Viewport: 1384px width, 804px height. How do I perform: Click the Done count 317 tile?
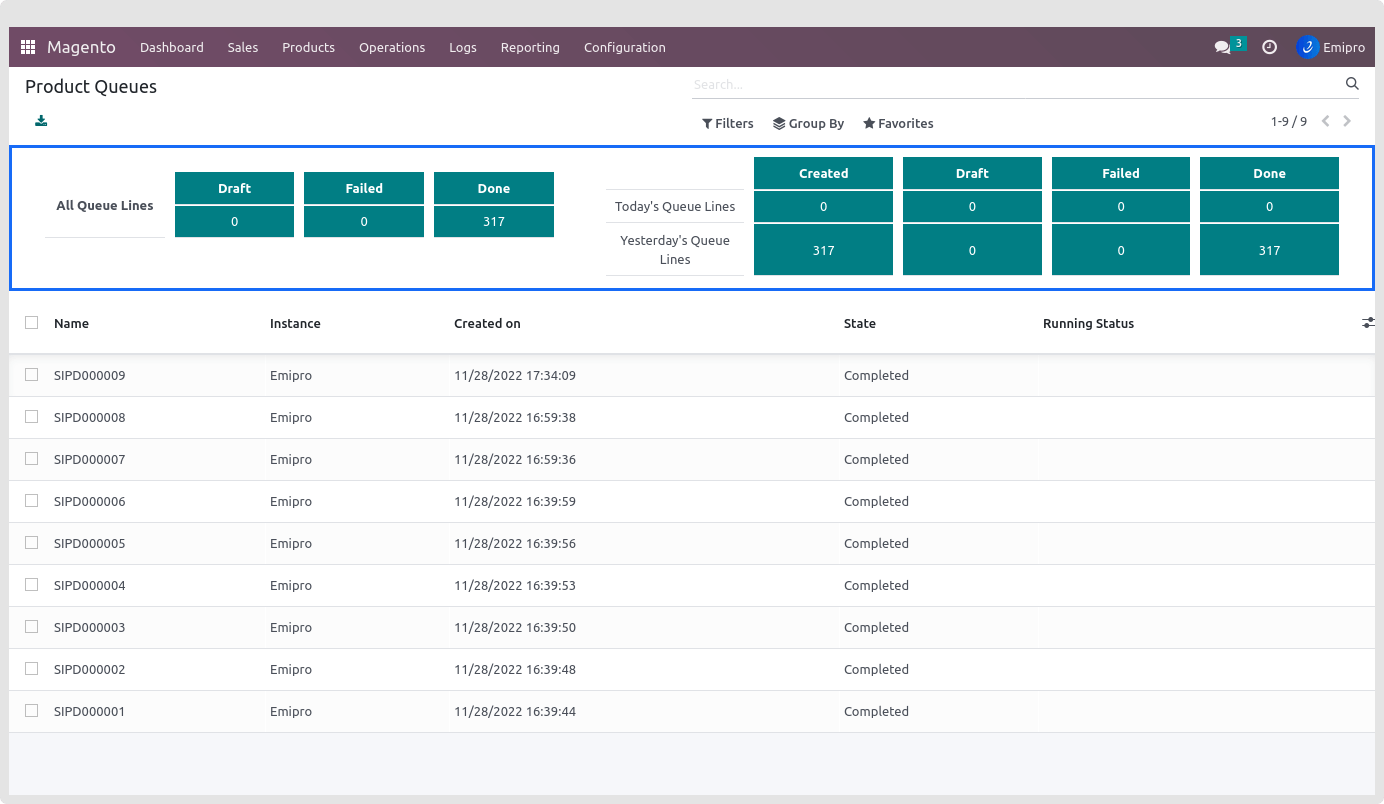tap(493, 221)
